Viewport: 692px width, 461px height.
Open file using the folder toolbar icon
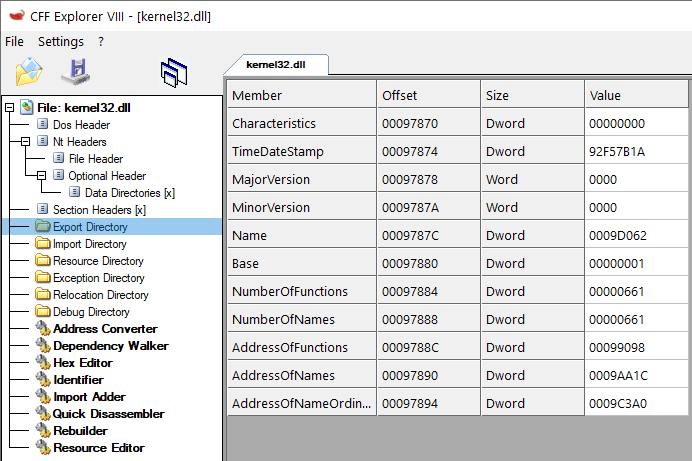pos(29,71)
